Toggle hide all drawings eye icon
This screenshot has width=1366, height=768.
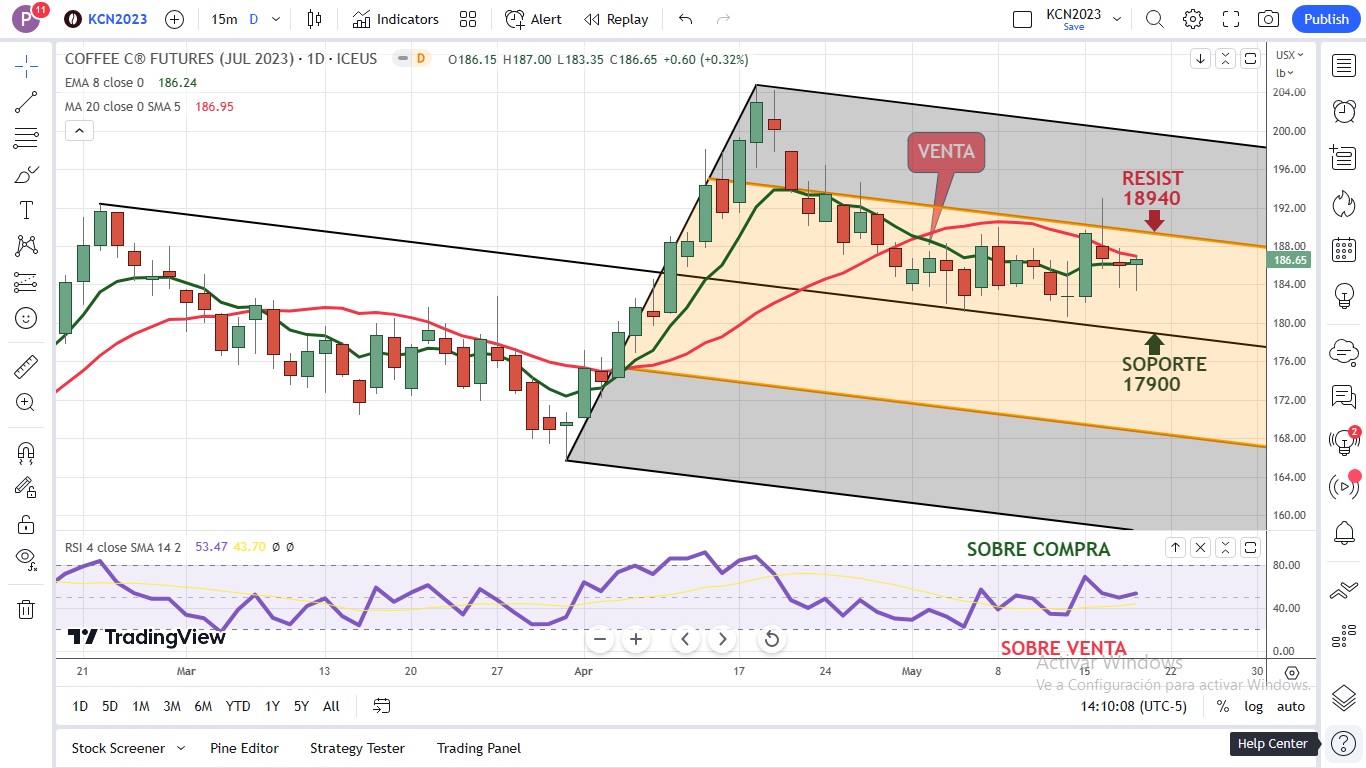coord(26,560)
